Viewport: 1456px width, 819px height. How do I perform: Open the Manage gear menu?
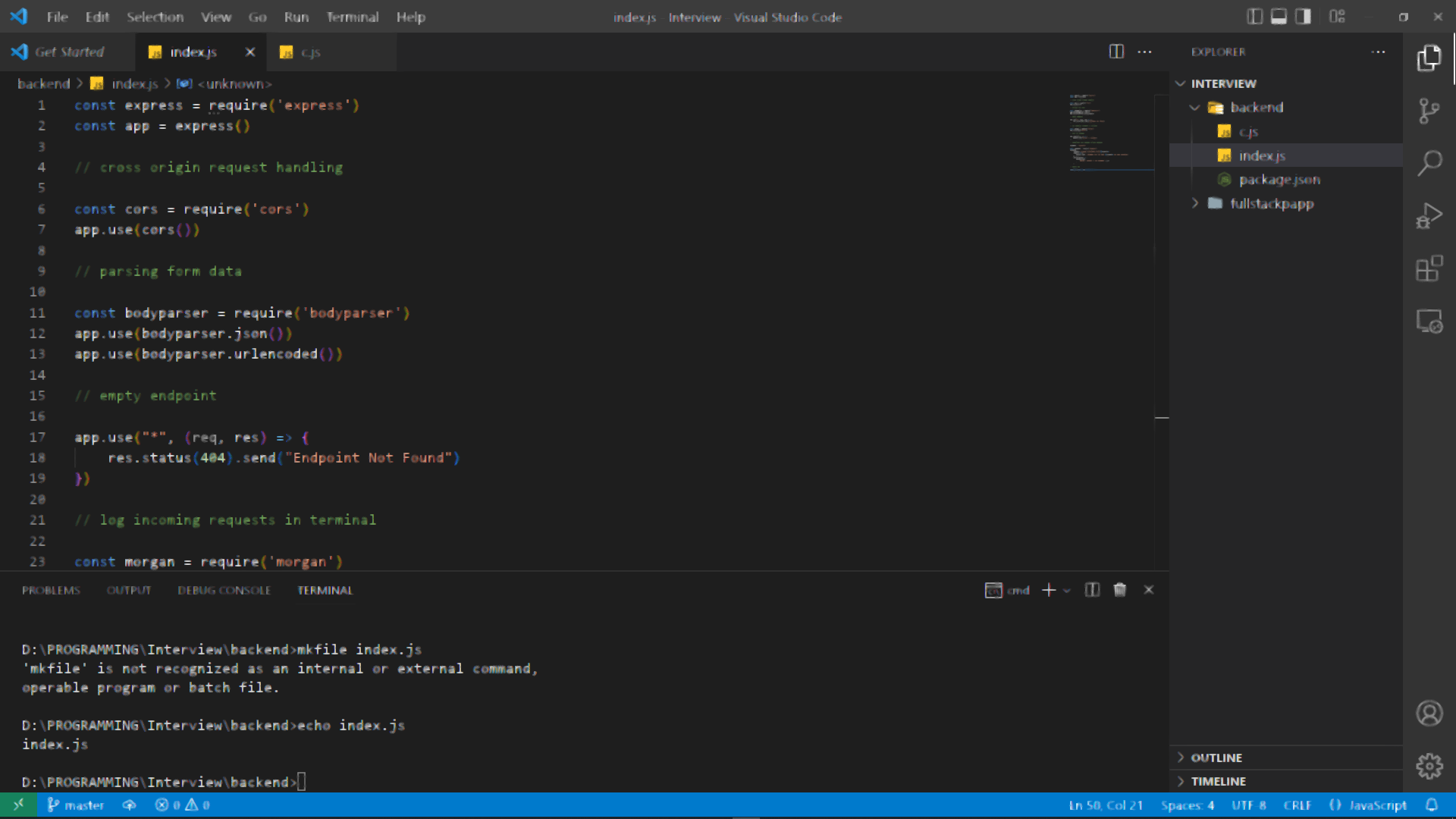[1429, 766]
